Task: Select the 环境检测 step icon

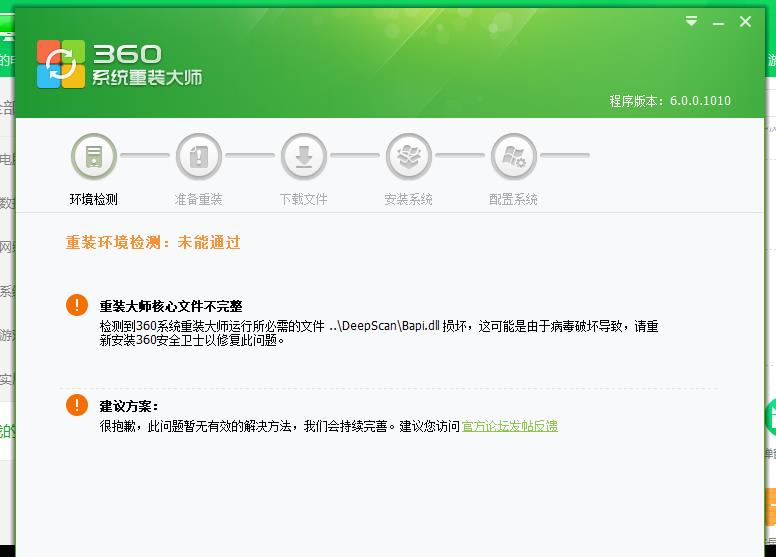Action: point(94,156)
